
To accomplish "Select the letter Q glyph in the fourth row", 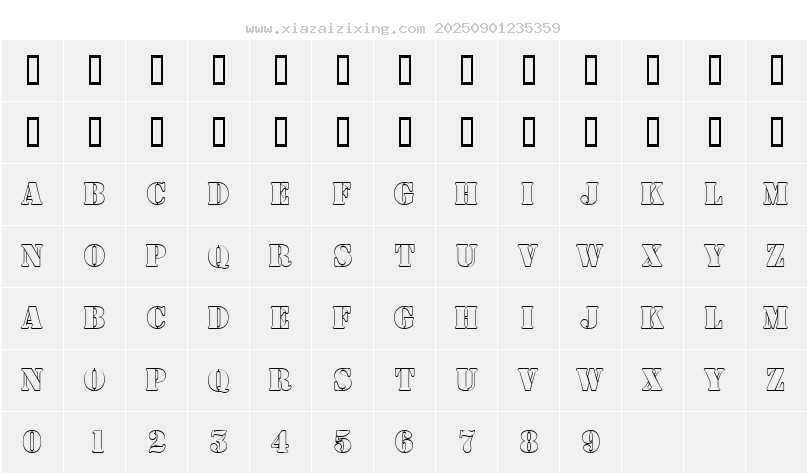I will [218, 257].
